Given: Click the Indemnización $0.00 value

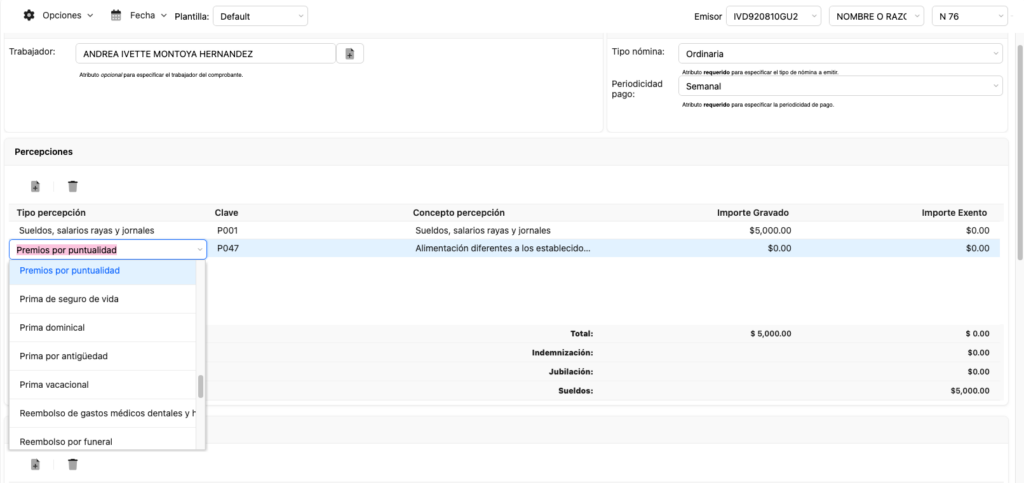Looking at the screenshot, I should click(x=980, y=352).
